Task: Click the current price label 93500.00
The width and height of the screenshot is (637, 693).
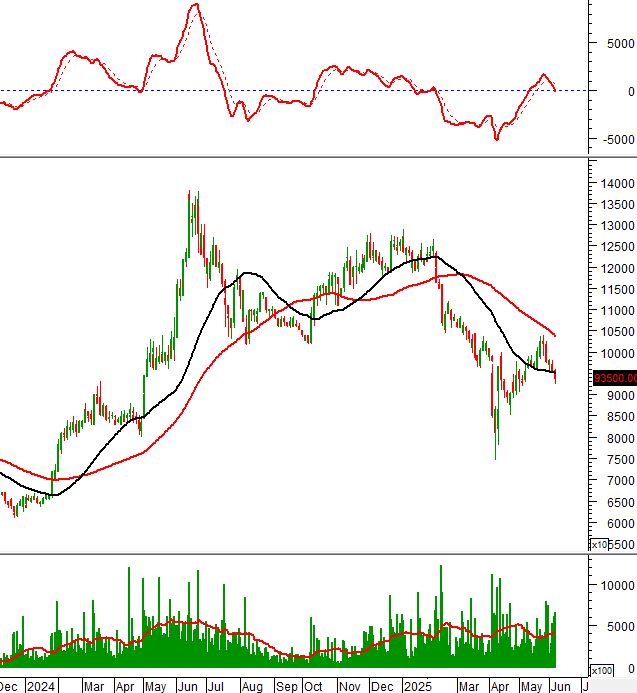Action: click(615, 378)
